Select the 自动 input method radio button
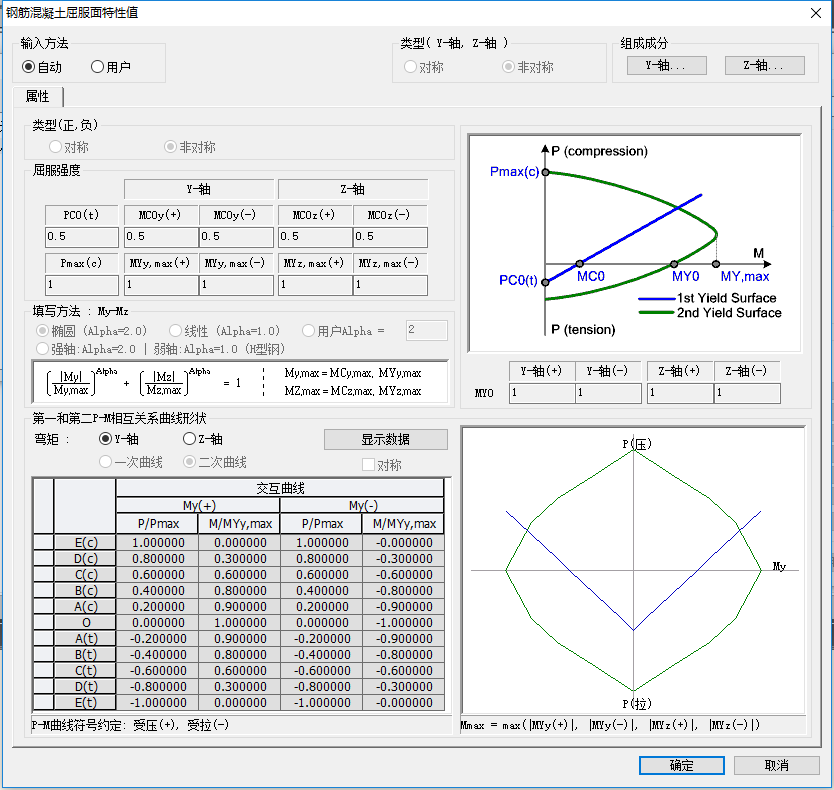This screenshot has height=790, width=834. (x=29, y=67)
